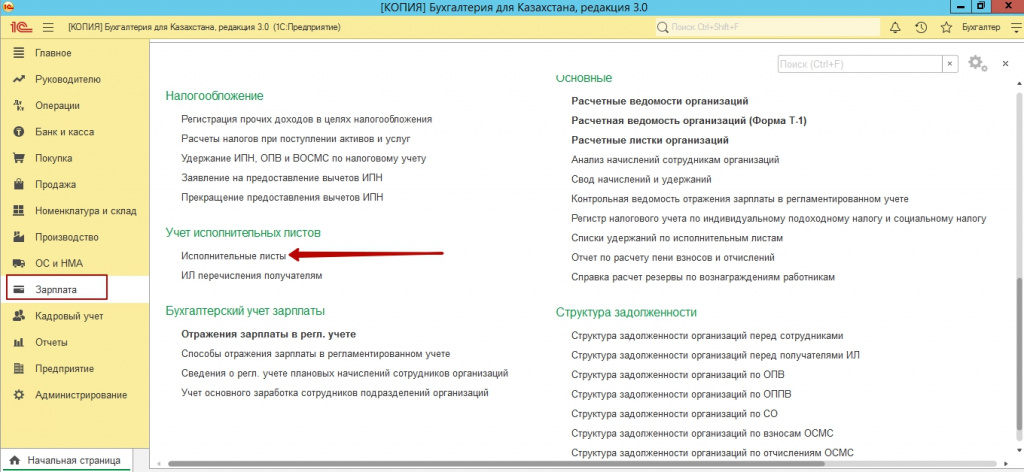1024x472 pixels.
Task: Click global search Ctrl+Shift+F field
Action: [767, 27]
